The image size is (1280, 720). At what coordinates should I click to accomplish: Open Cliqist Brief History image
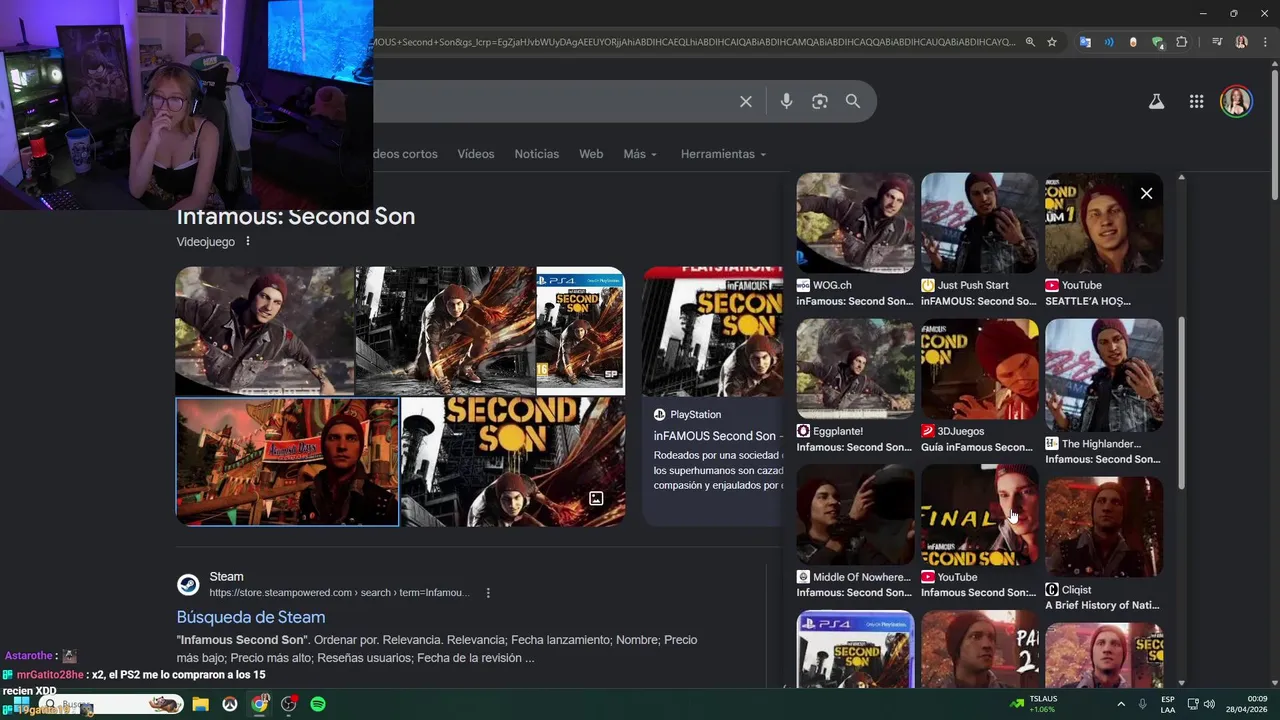(x=1104, y=544)
